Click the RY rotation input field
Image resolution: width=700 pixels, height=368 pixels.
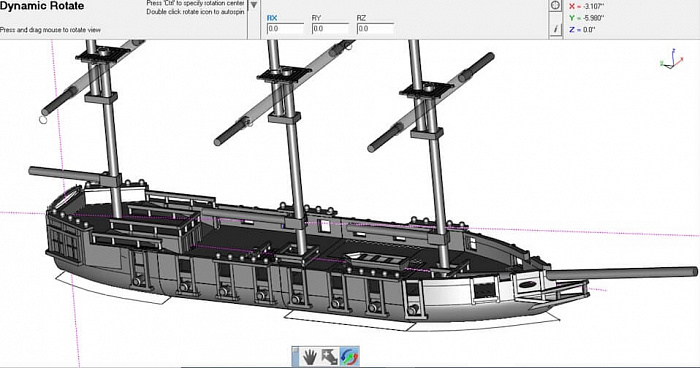330,29
